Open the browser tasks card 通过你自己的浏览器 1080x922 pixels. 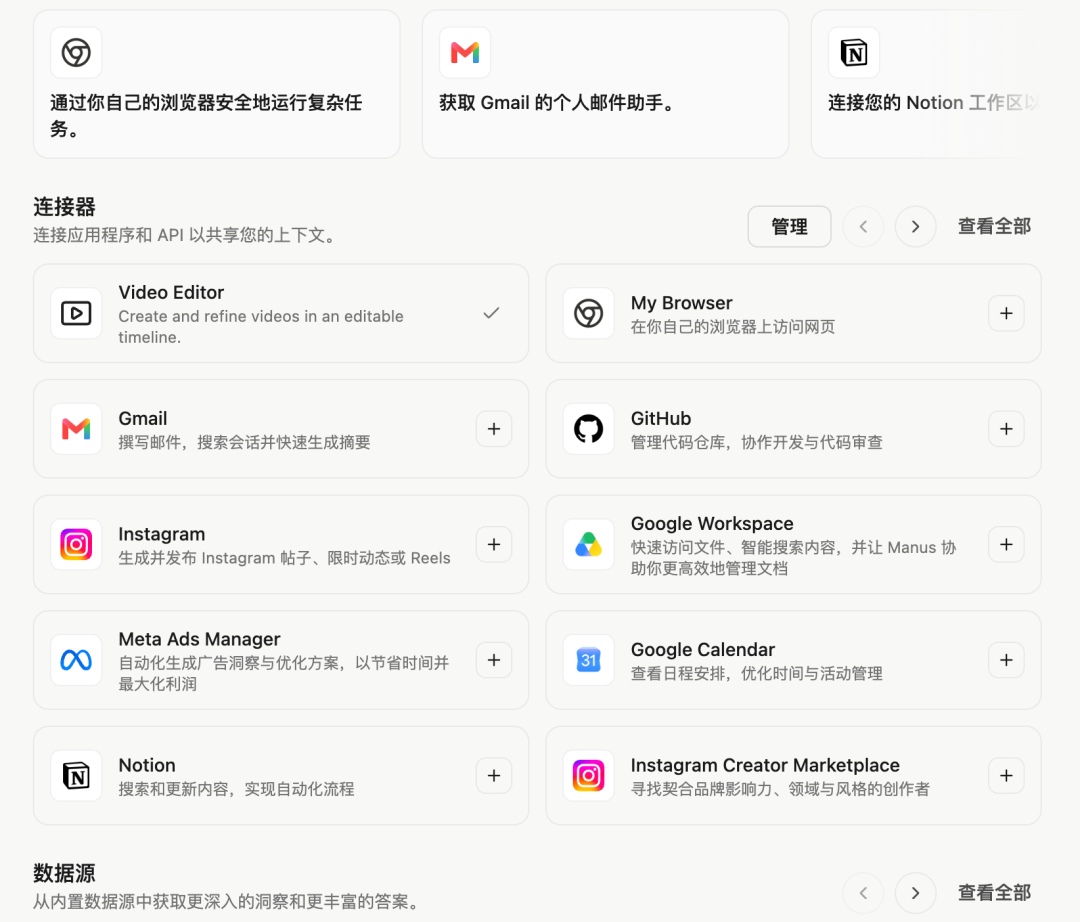click(x=216, y=84)
